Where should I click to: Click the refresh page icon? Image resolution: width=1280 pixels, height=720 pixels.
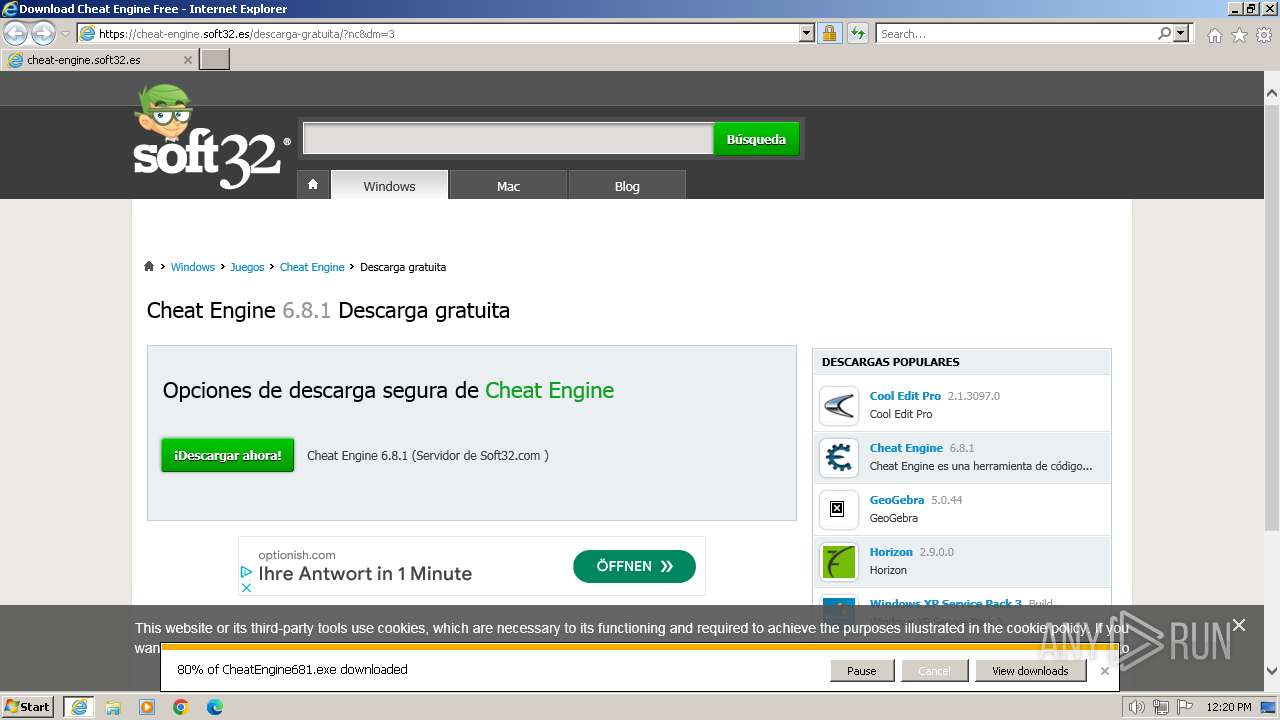tap(858, 33)
